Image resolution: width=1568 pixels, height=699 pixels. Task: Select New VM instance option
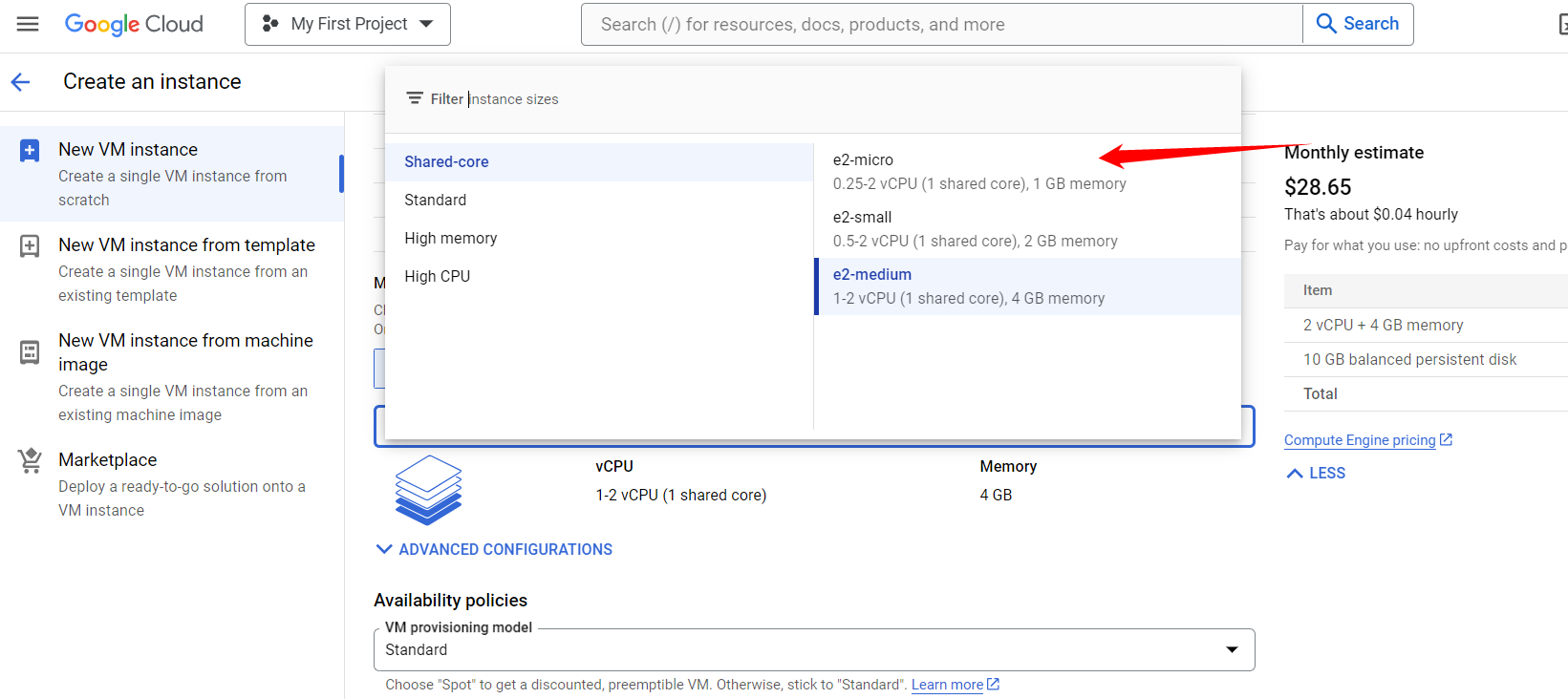point(172,174)
